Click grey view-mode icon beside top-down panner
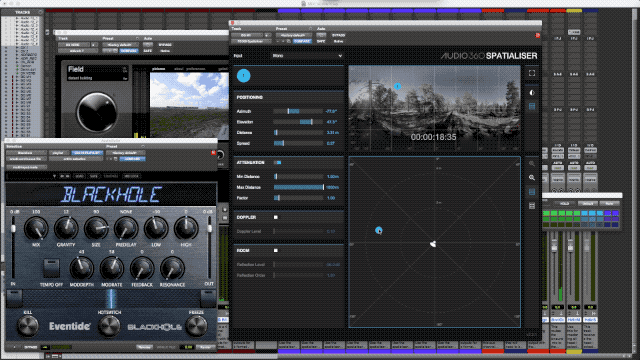640x360 pixels. 532,206
